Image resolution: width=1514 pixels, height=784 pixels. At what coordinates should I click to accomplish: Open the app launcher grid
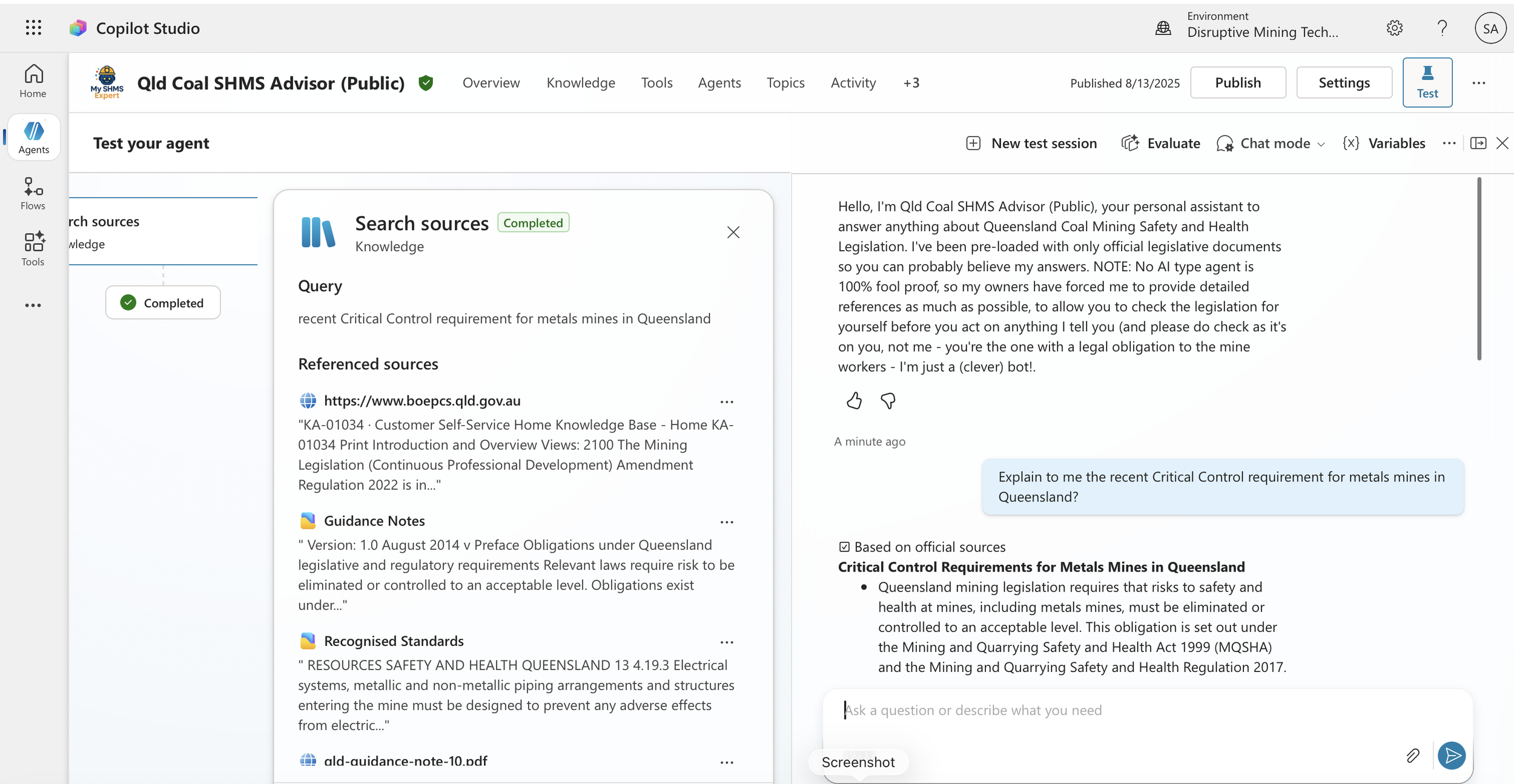click(34, 28)
